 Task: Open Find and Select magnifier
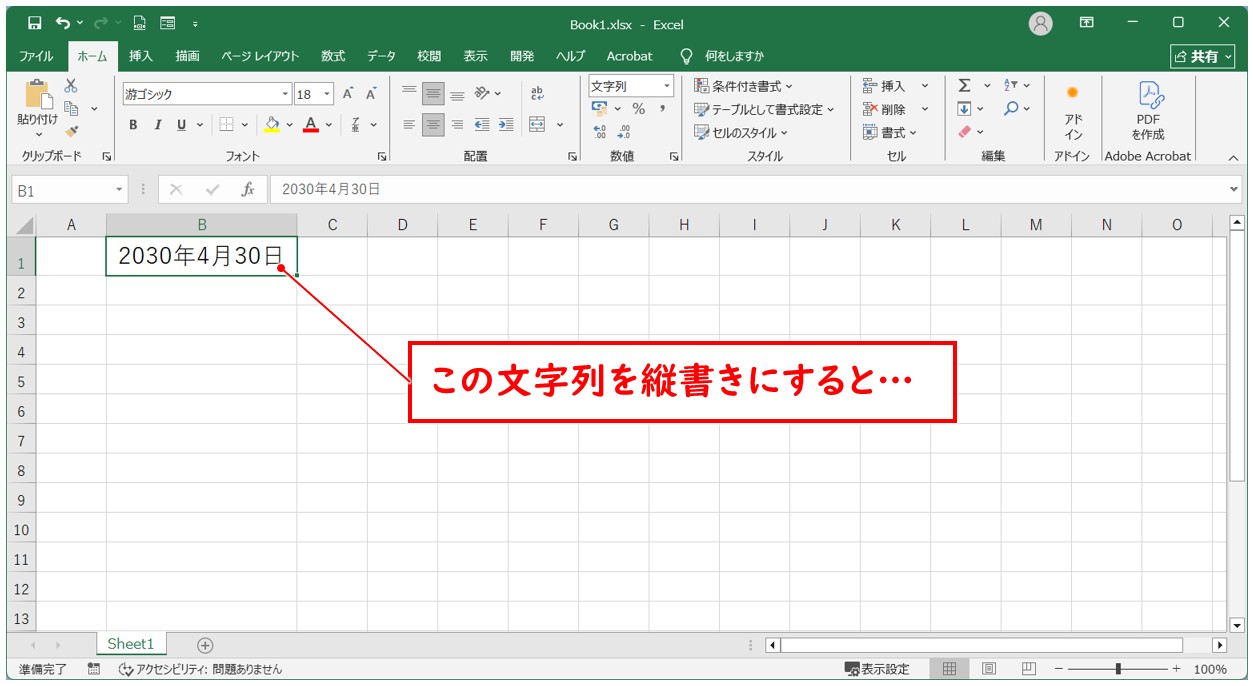1011,109
